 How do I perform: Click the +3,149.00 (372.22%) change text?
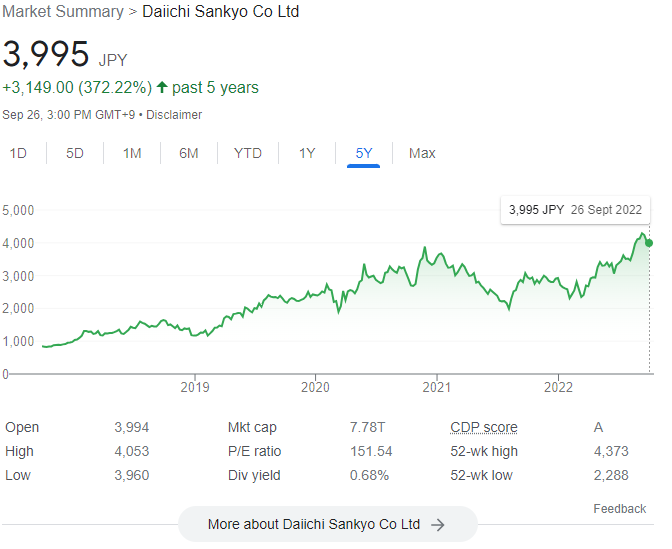(77, 87)
